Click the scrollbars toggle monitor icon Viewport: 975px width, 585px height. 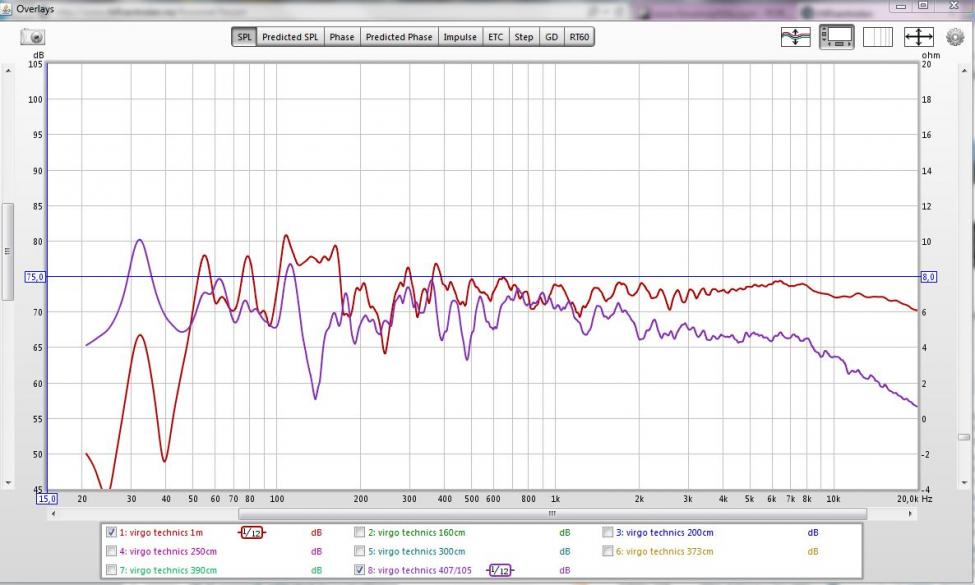click(x=836, y=37)
